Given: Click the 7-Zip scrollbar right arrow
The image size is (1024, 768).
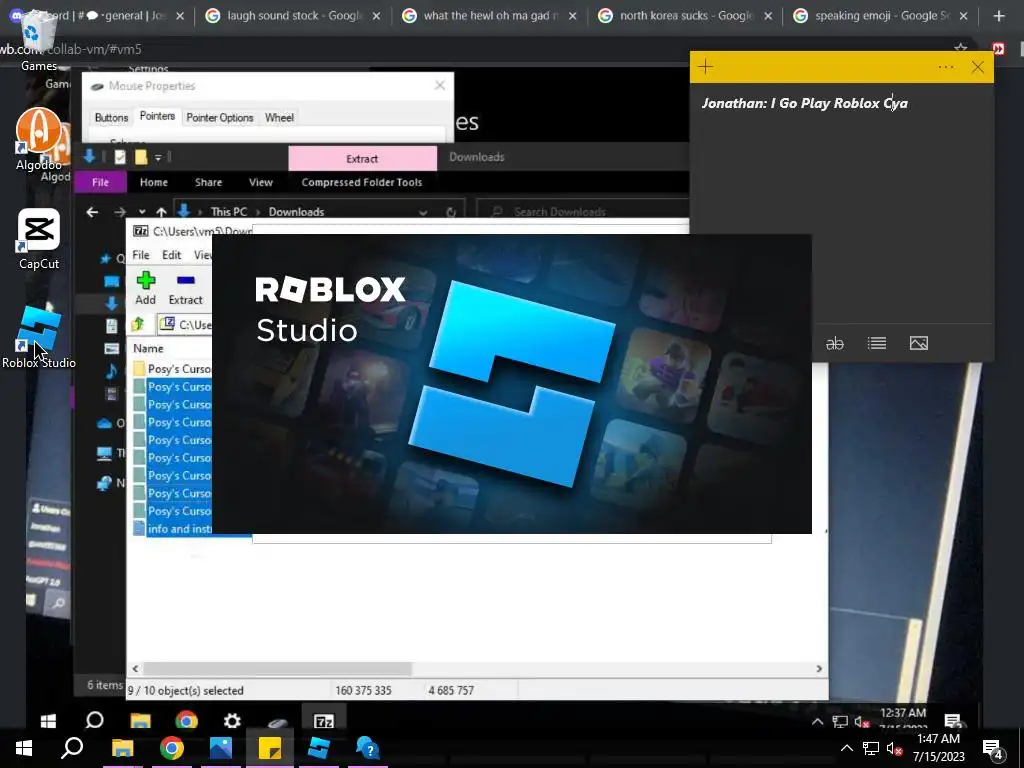Looking at the screenshot, I should pos(819,669).
